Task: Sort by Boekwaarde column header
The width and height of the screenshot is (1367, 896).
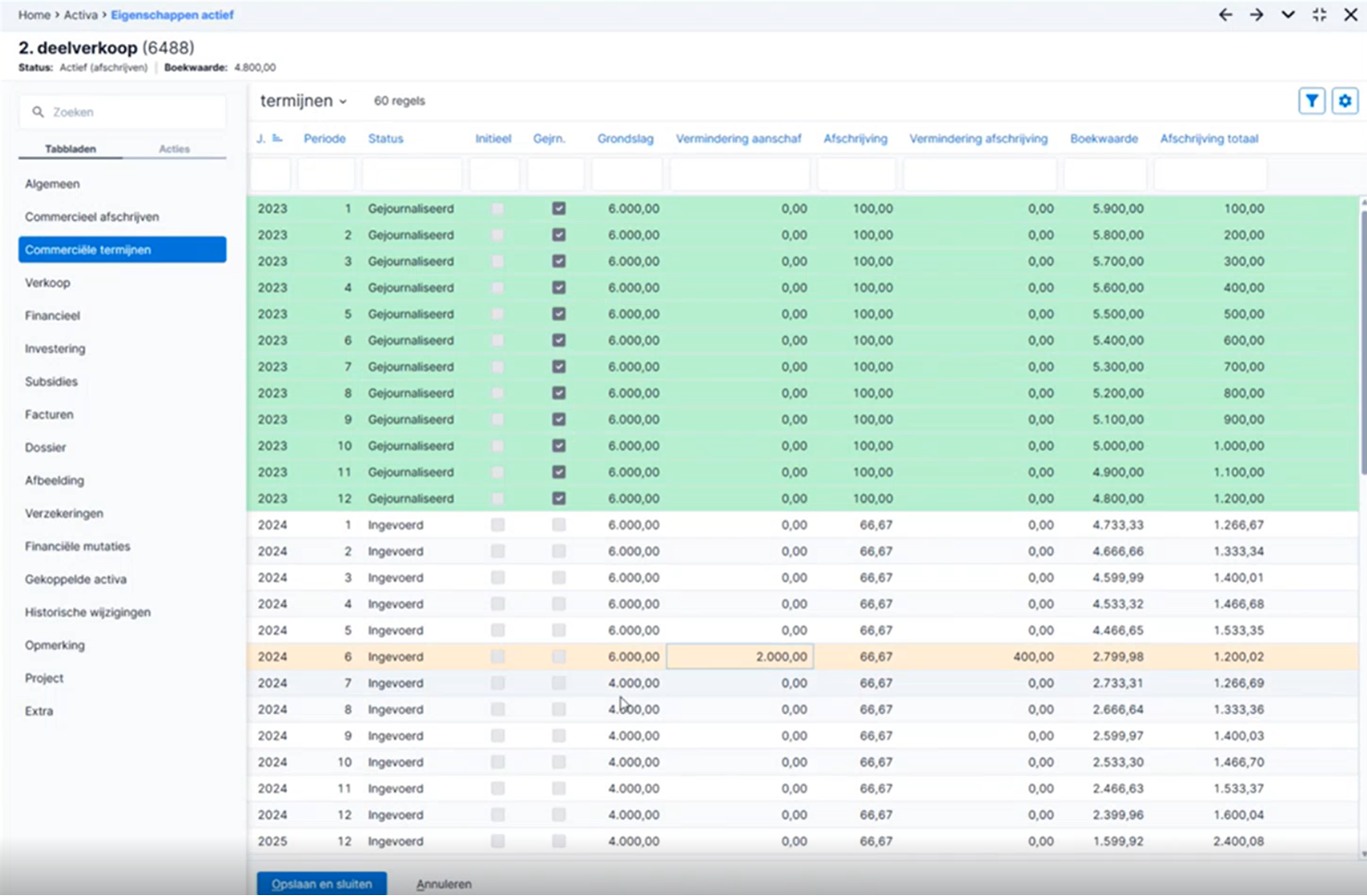Action: (1103, 139)
